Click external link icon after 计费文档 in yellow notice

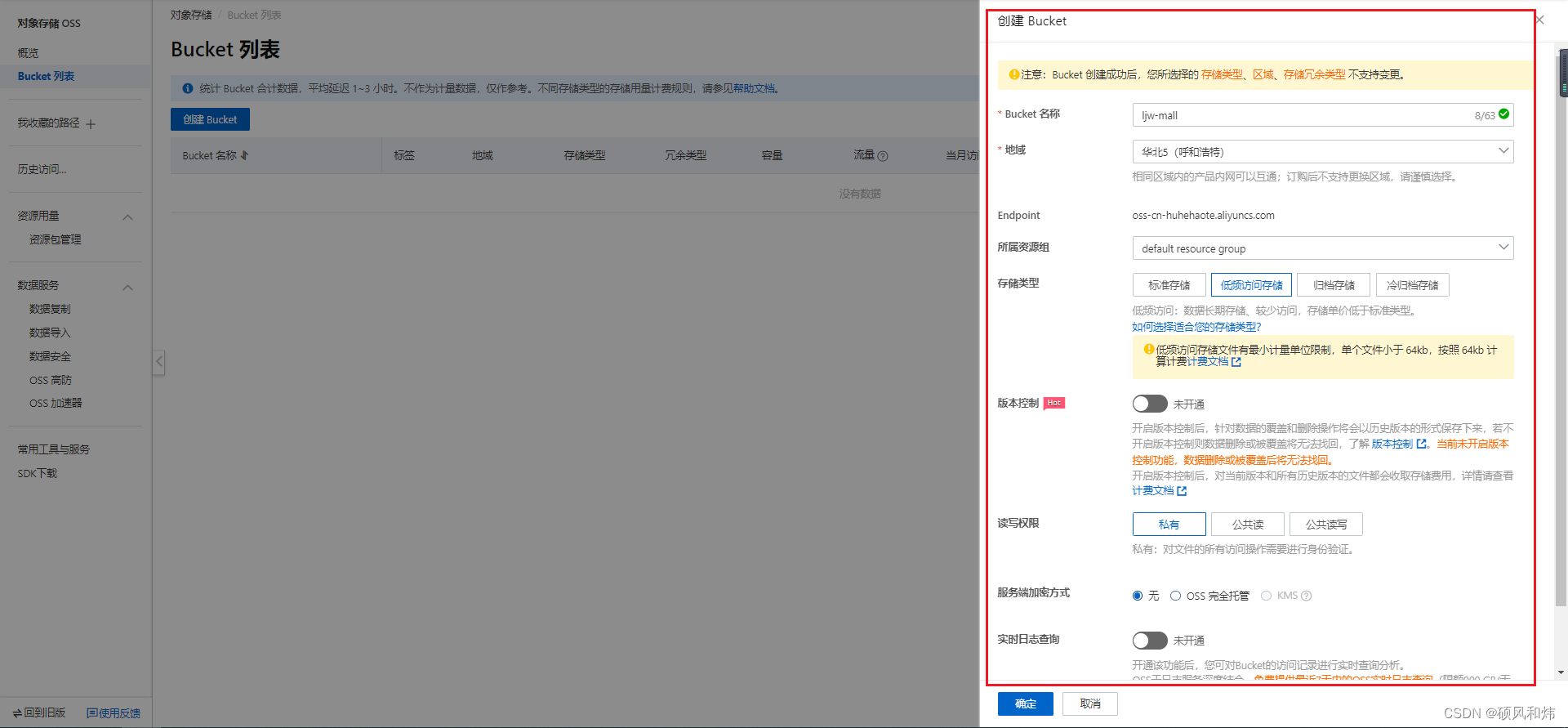(x=1236, y=362)
